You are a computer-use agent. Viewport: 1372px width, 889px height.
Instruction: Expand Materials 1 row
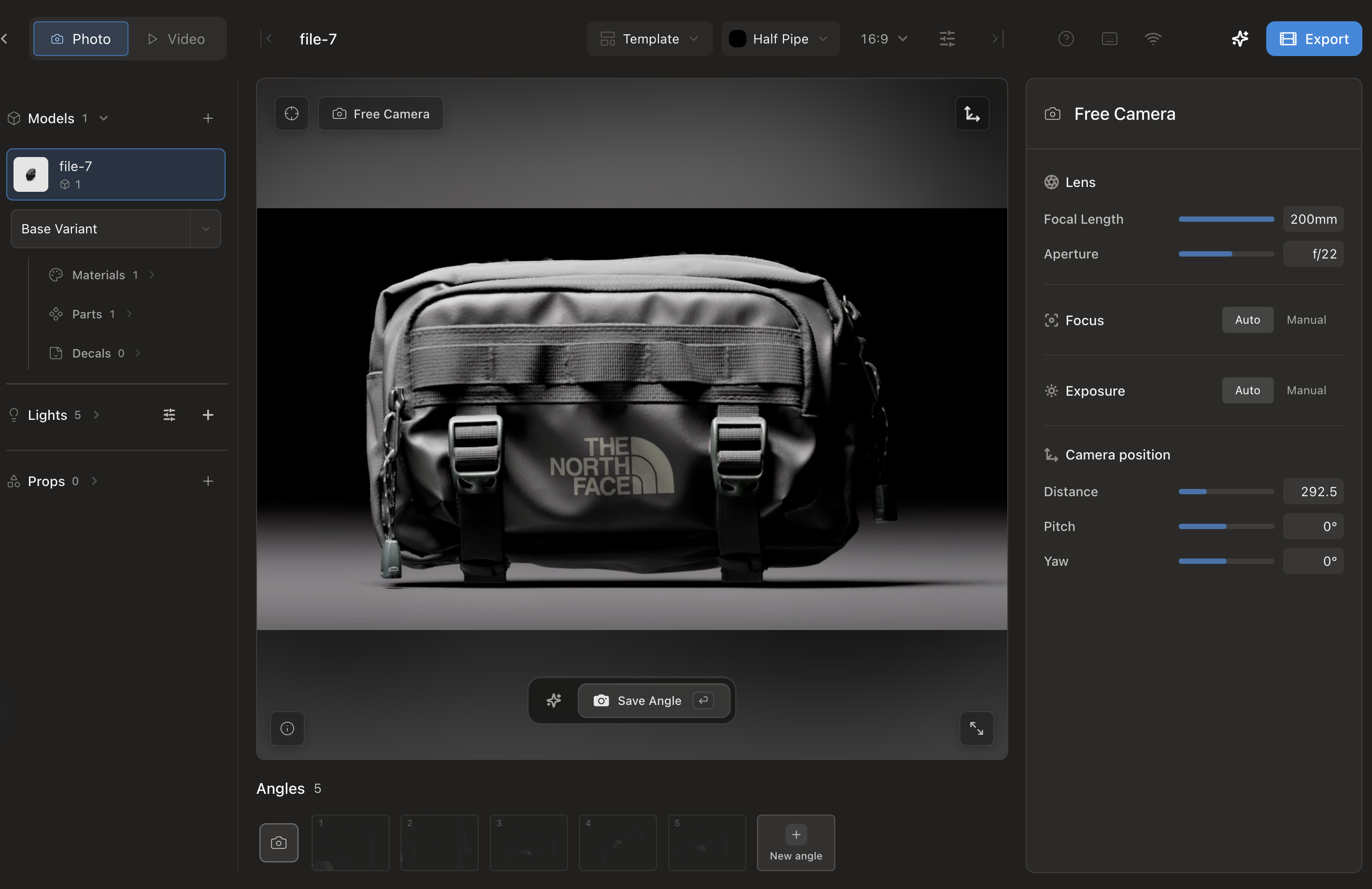101,275
